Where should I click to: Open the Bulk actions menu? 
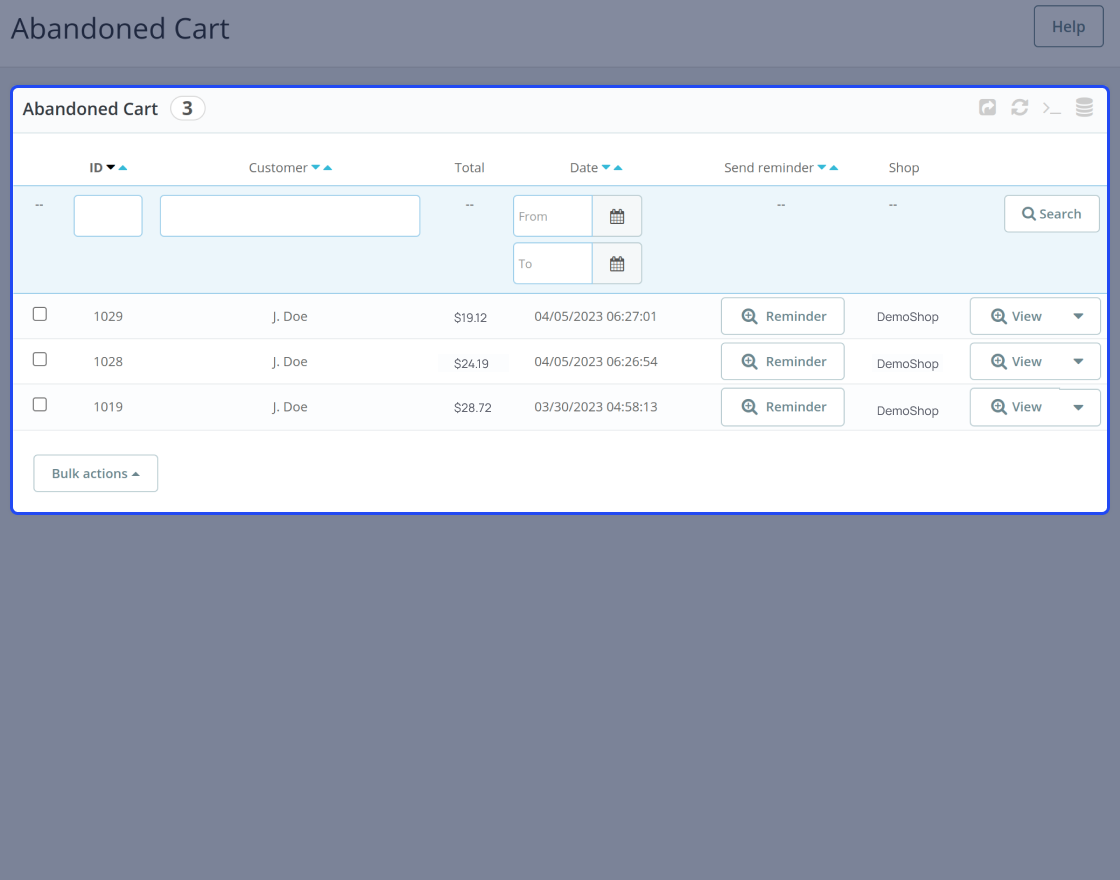click(96, 474)
